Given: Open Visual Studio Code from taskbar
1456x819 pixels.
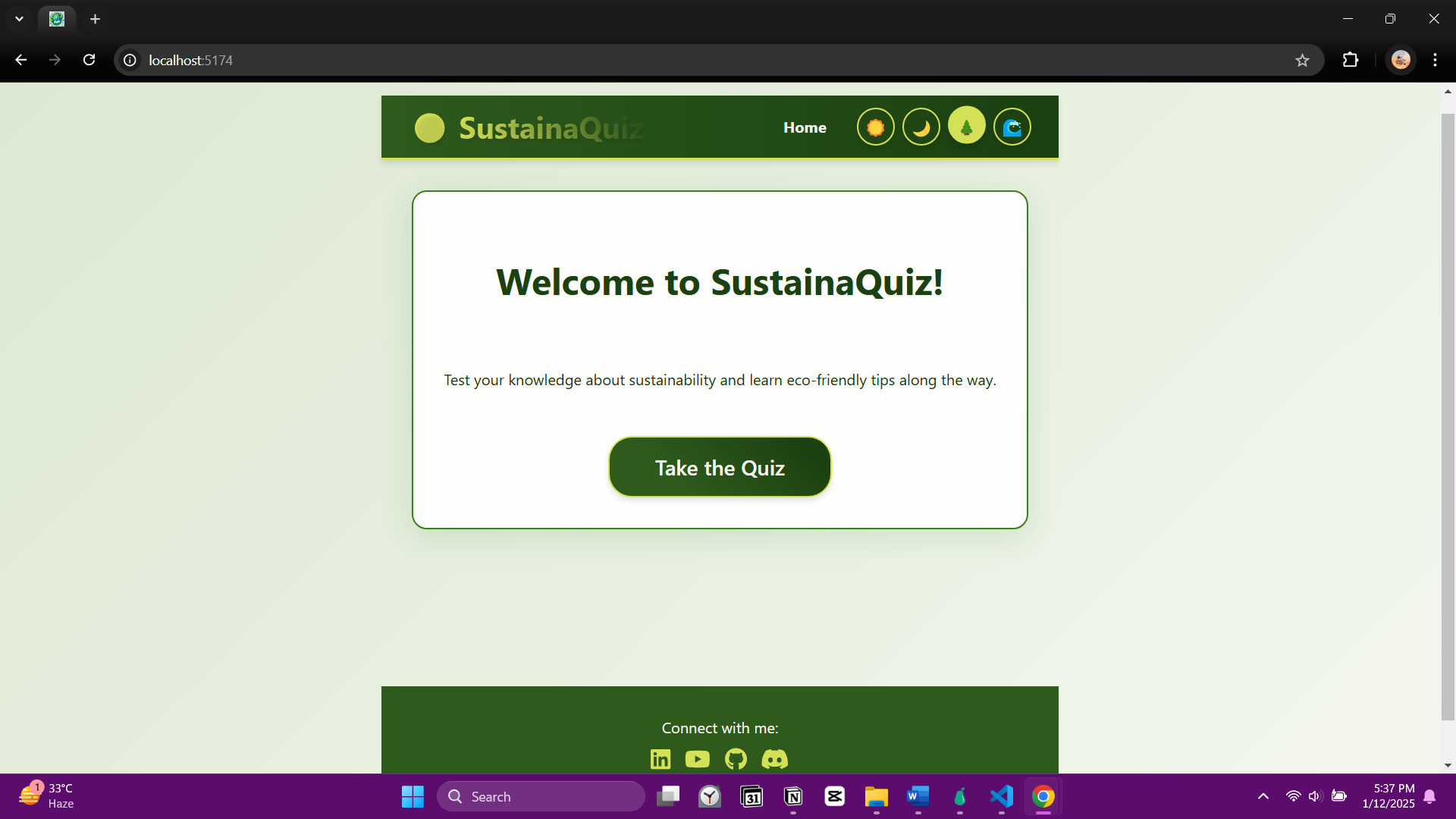Looking at the screenshot, I should (1001, 796).
